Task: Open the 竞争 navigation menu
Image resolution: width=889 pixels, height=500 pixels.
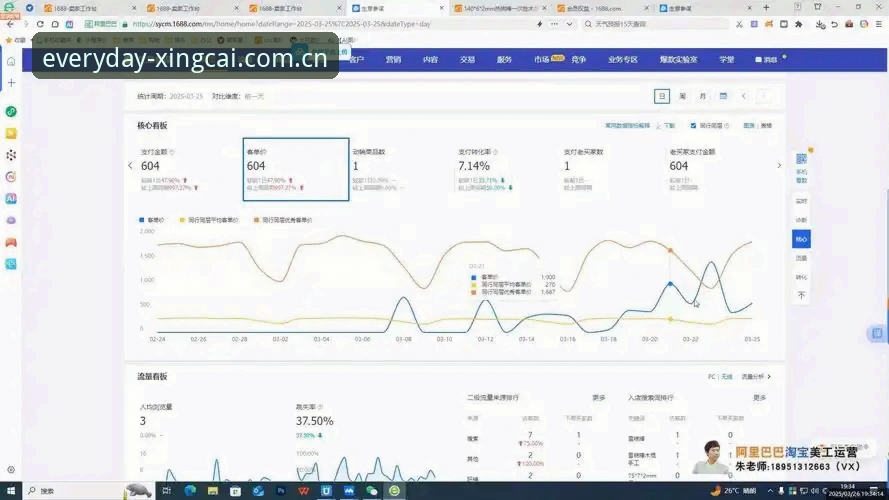Action: point(578,60)
